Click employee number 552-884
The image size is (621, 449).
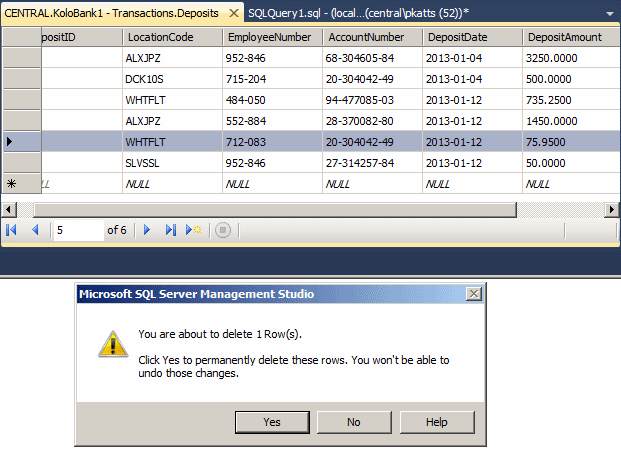pyautogui.click(x=272, y=121)
